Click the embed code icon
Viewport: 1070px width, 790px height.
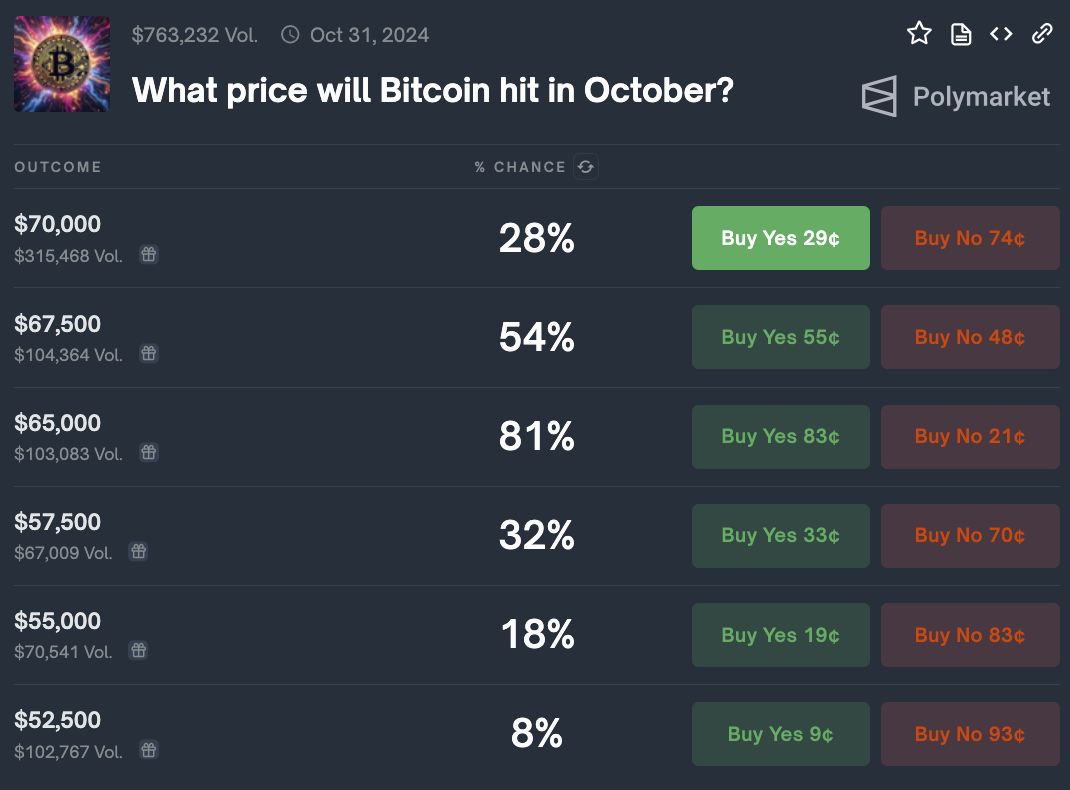click(1001, 33)
